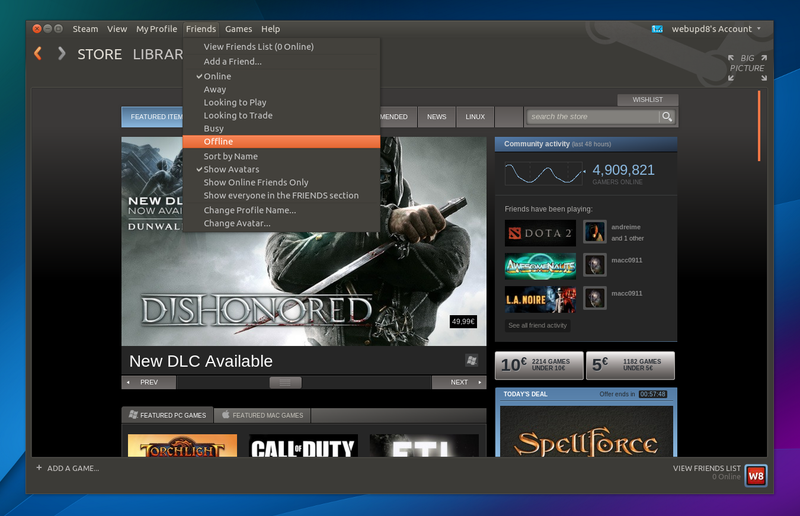
Task: Toggle Show everyone in the FRIENDS section
Action: coord(281,195)
